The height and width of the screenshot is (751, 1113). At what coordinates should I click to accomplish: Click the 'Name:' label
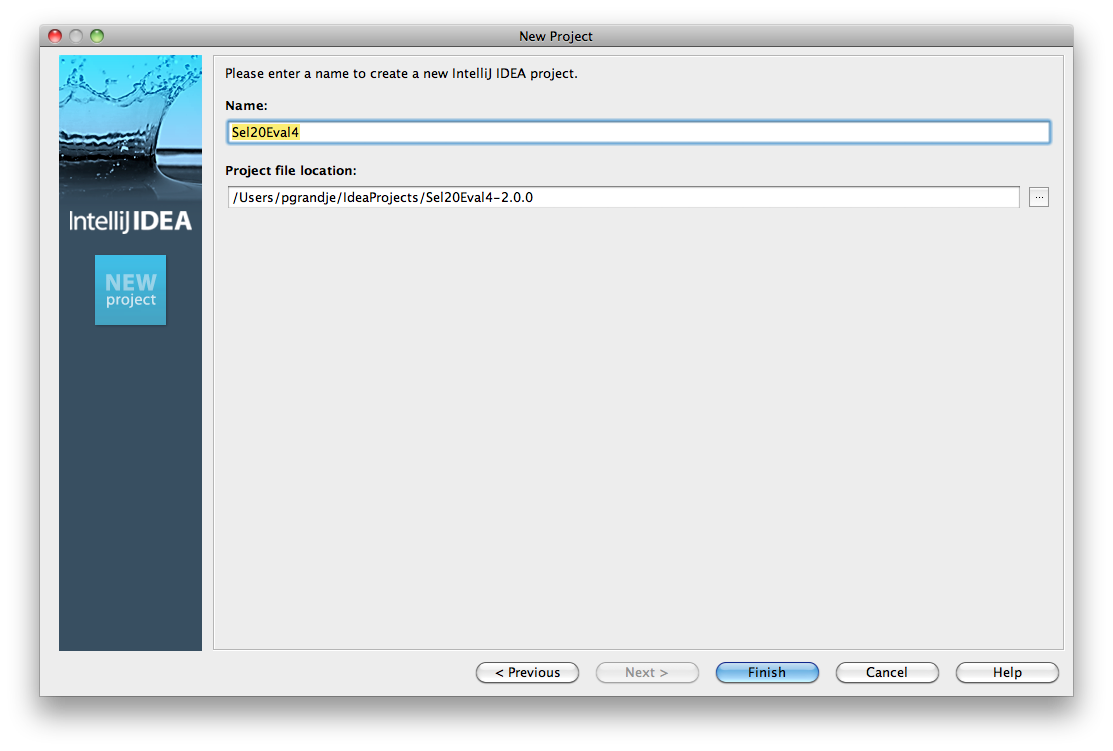pyautogui.click(x=246, y=105)
